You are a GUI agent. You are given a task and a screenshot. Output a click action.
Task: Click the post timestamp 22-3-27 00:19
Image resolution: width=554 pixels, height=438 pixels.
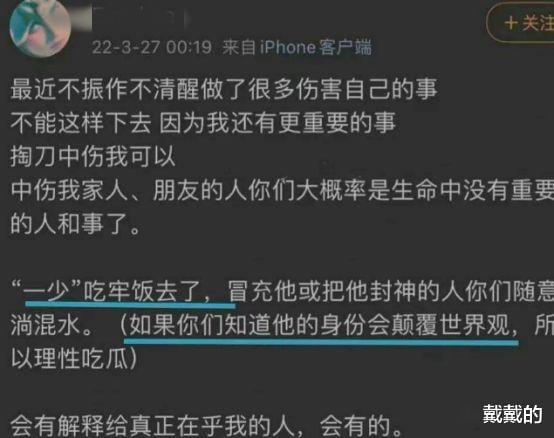point(152,47)
